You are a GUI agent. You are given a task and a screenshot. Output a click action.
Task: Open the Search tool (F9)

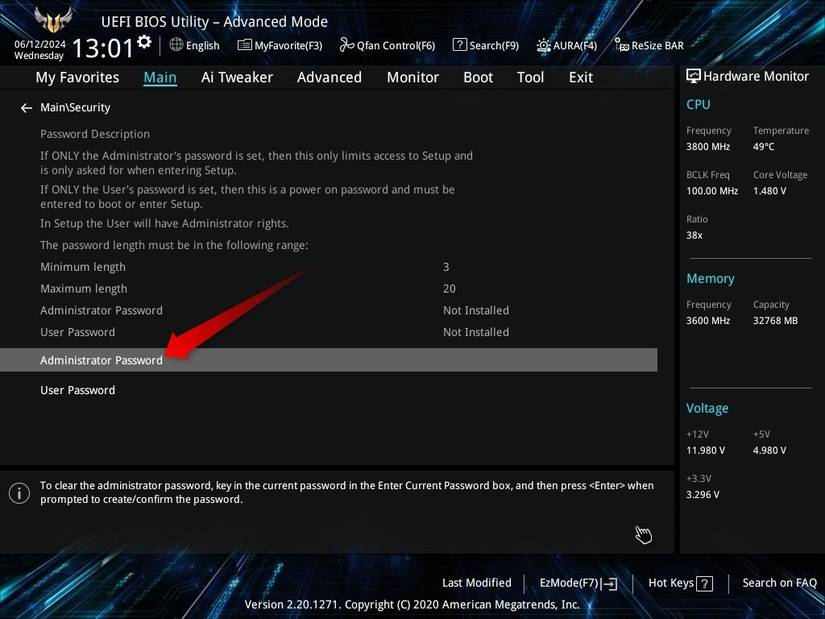click(487, 45)
